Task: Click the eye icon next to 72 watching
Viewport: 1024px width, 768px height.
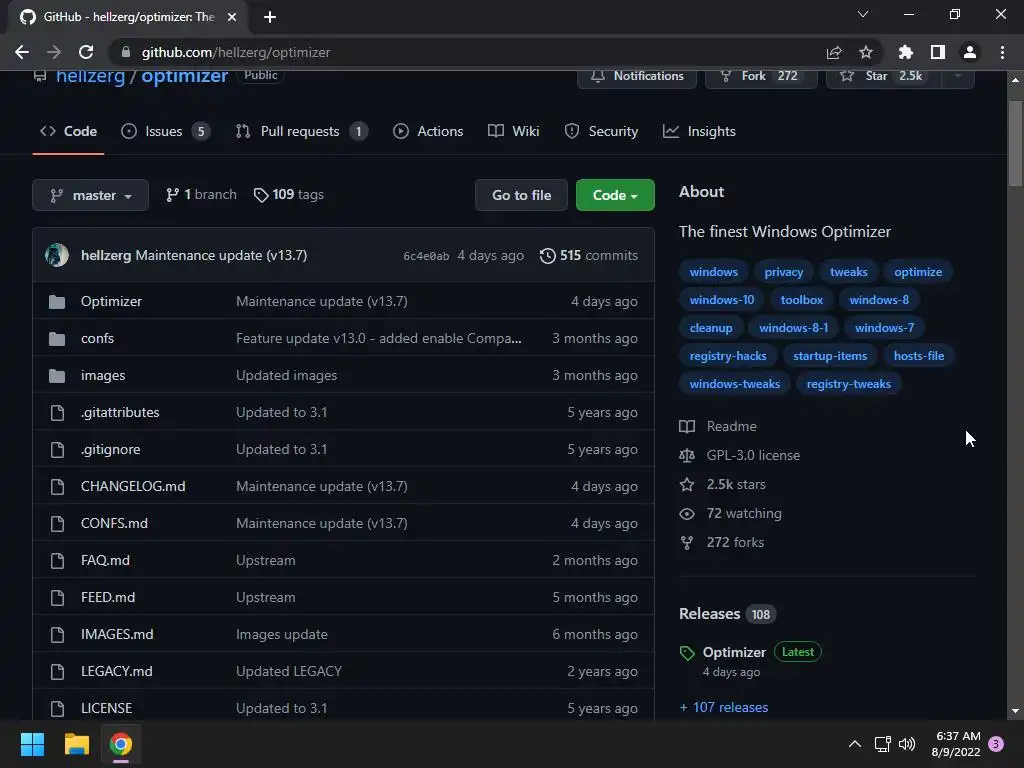Action: [687, 514]
